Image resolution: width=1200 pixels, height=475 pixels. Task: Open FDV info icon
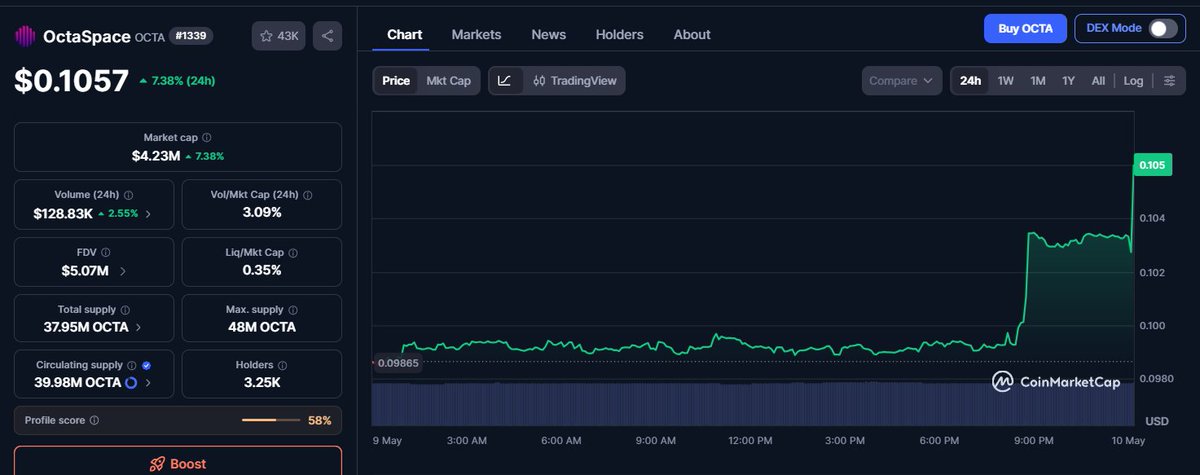tap(106, 253)
